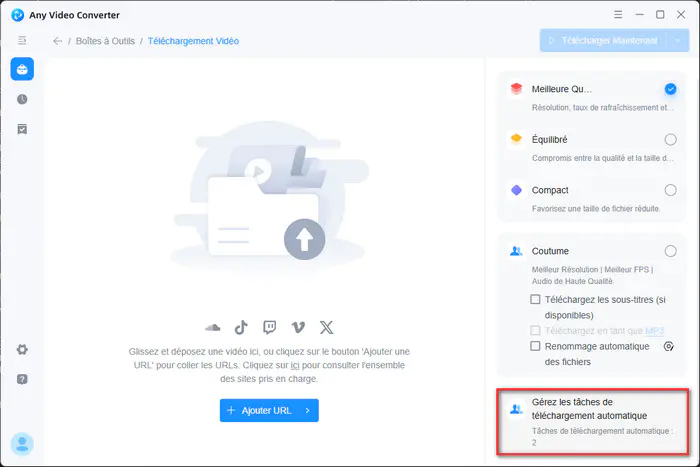Click the SoundCloud site icon
This screenshot has width=700, height=467.
point(213,327)
